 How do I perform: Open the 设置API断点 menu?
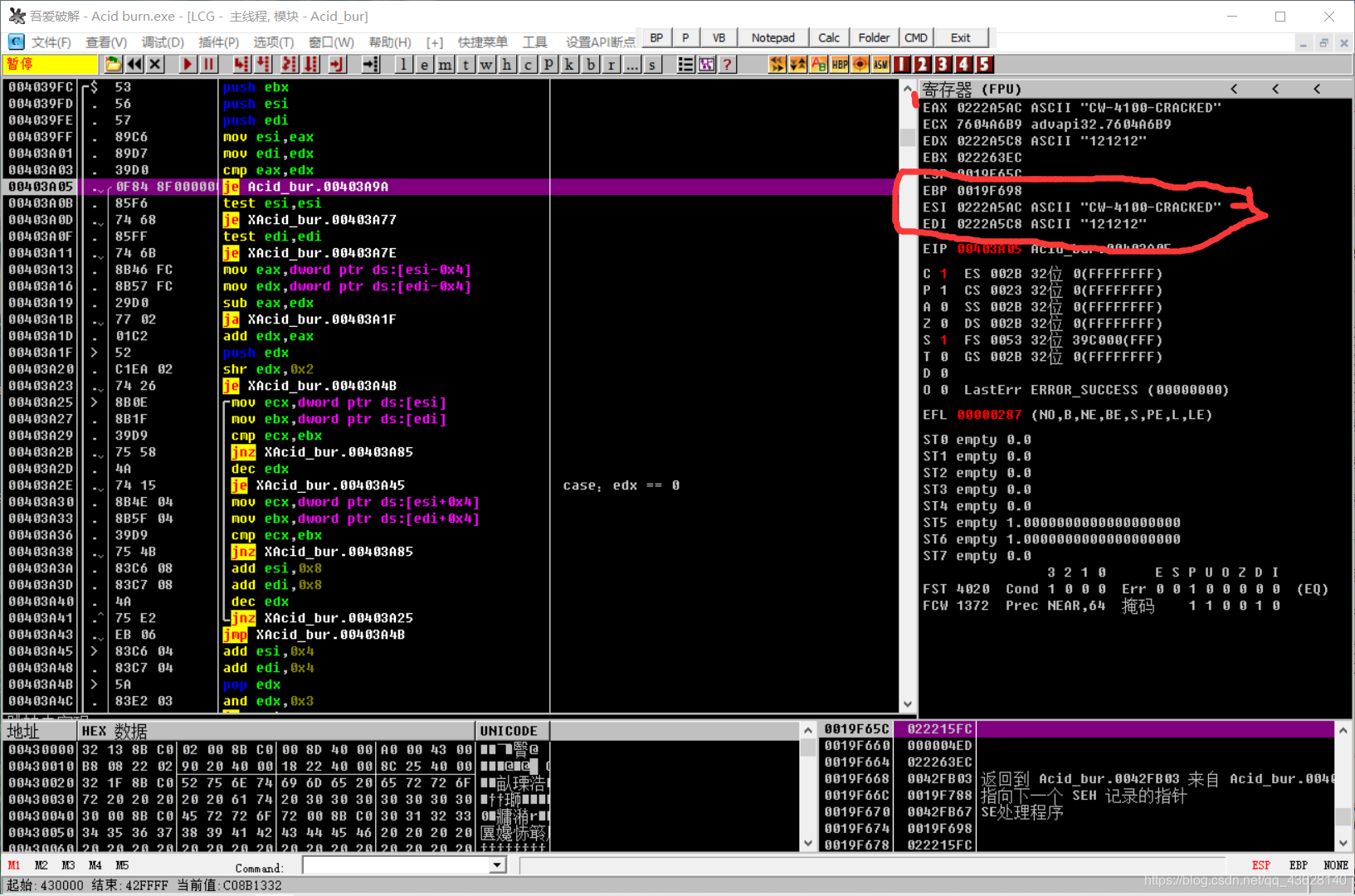click(601, 41)
